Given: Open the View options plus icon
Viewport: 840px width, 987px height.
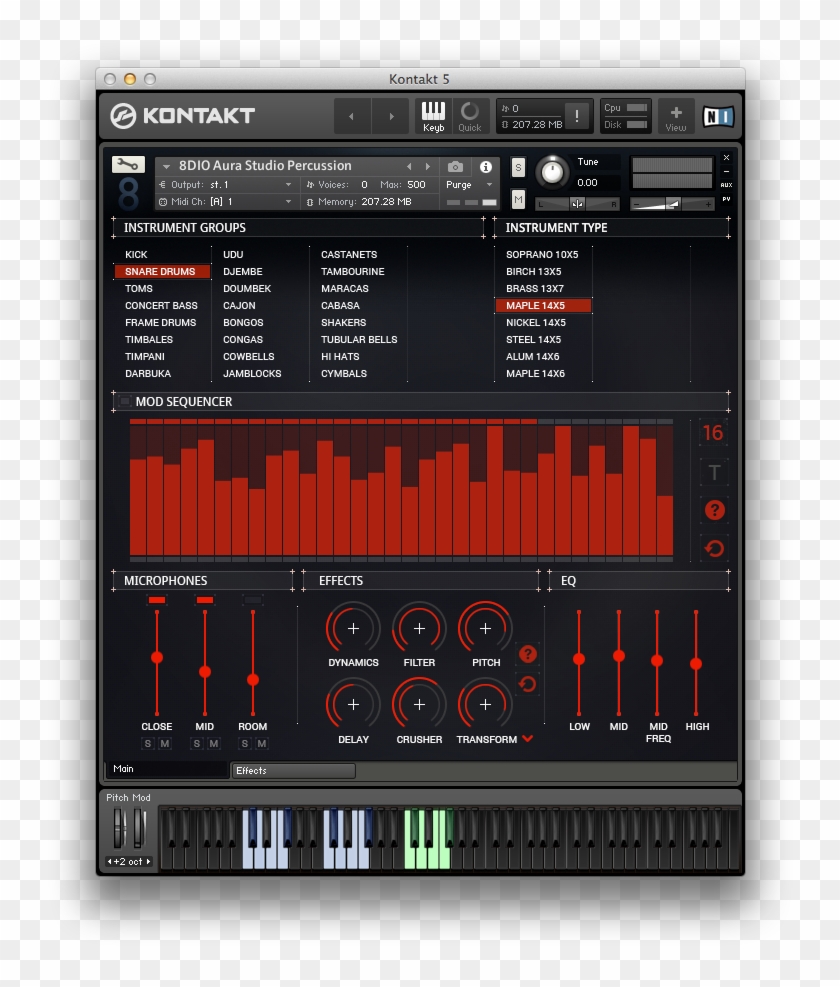Looking at the screenshot, I should [676, 116].
